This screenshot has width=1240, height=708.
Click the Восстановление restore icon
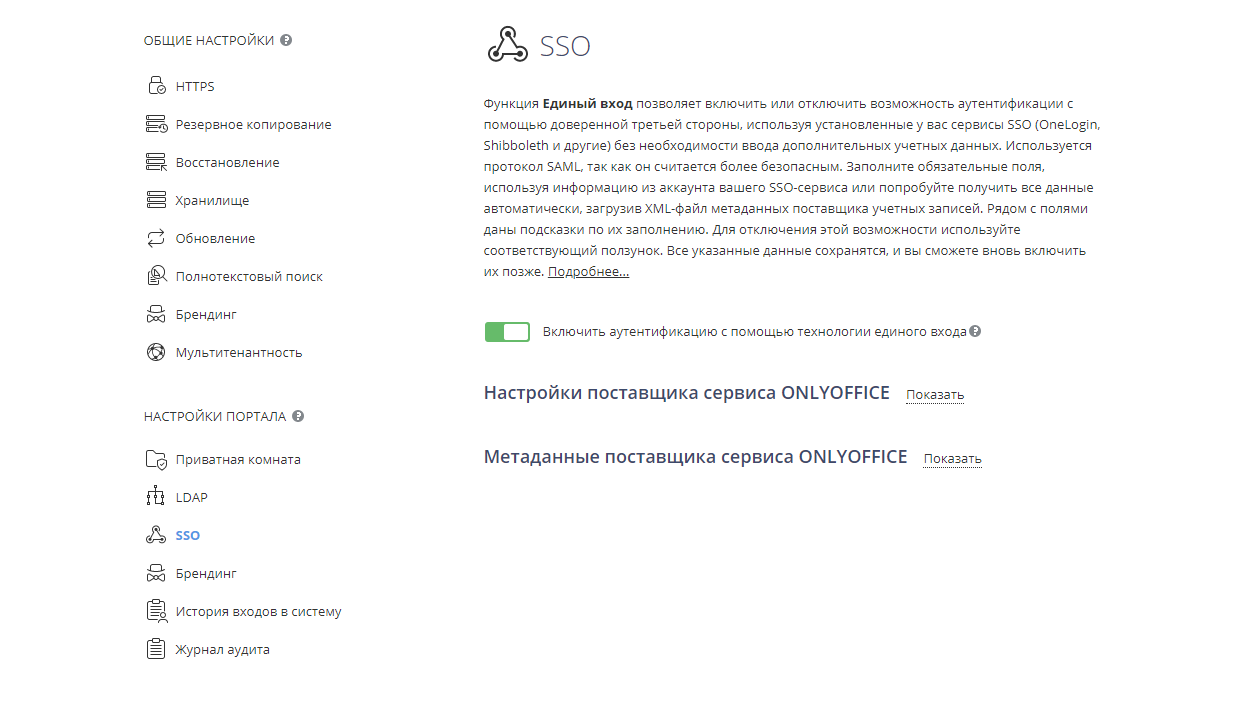pyautogui.click(x=156, y=162)
